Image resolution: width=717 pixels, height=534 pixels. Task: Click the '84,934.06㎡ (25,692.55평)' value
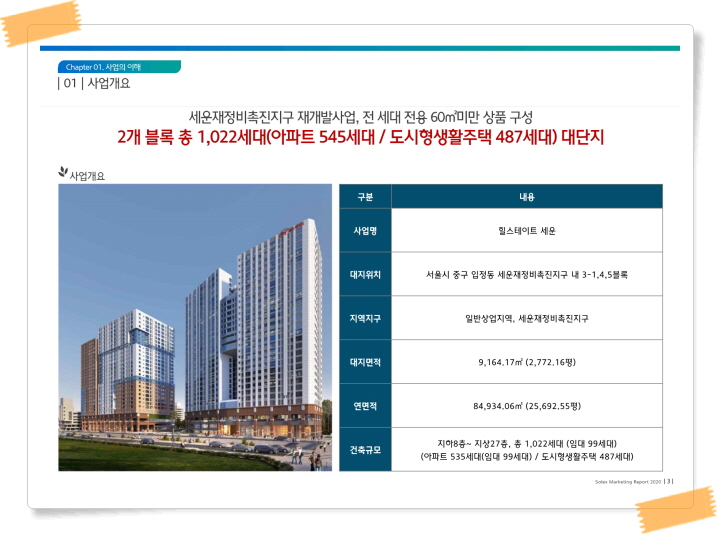(x=527, y=406)
